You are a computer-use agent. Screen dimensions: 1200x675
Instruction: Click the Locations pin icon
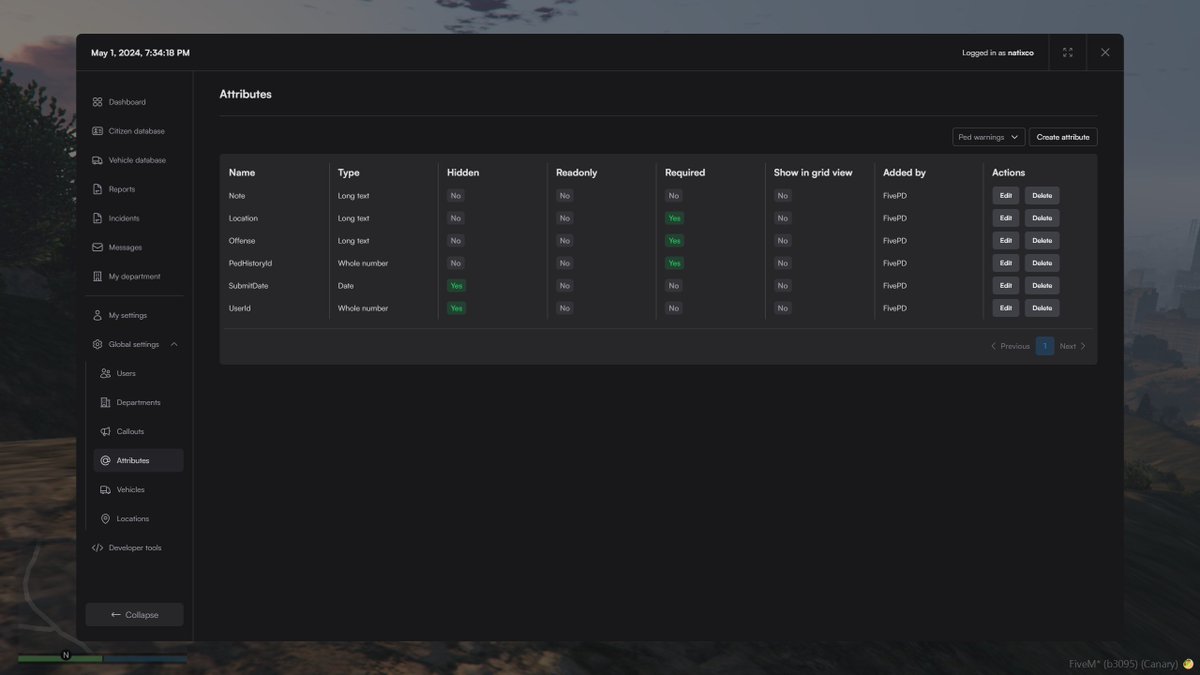(x=105, y=519)
